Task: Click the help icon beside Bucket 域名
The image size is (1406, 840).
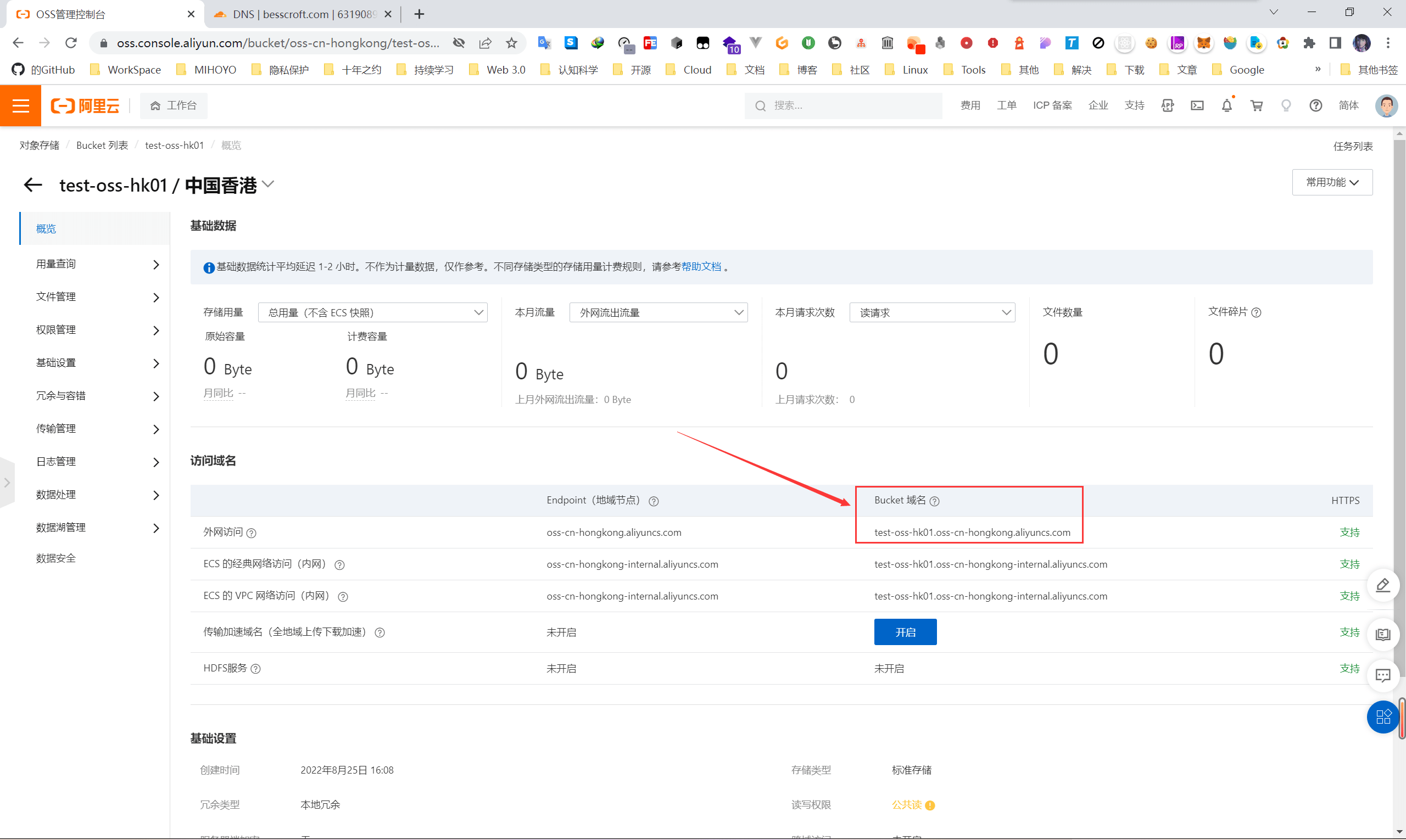Action: pos(934,501)
